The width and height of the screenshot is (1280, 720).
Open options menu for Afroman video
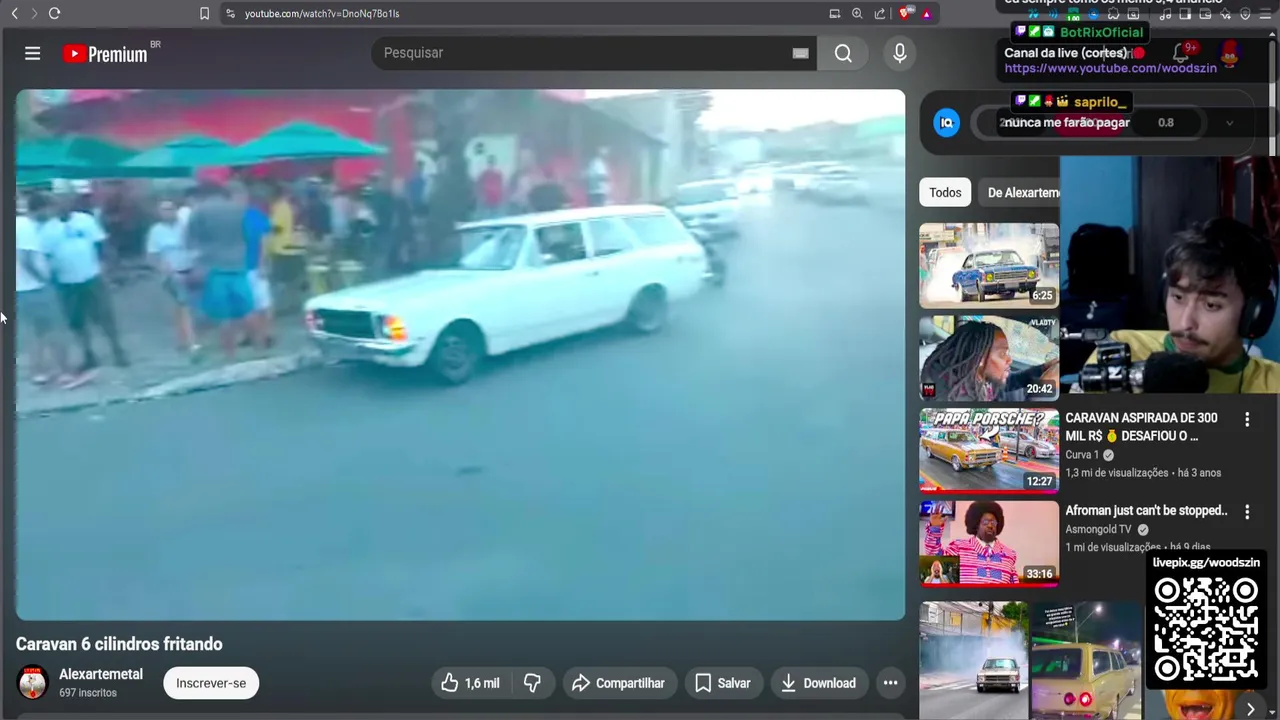point(1247,512)
